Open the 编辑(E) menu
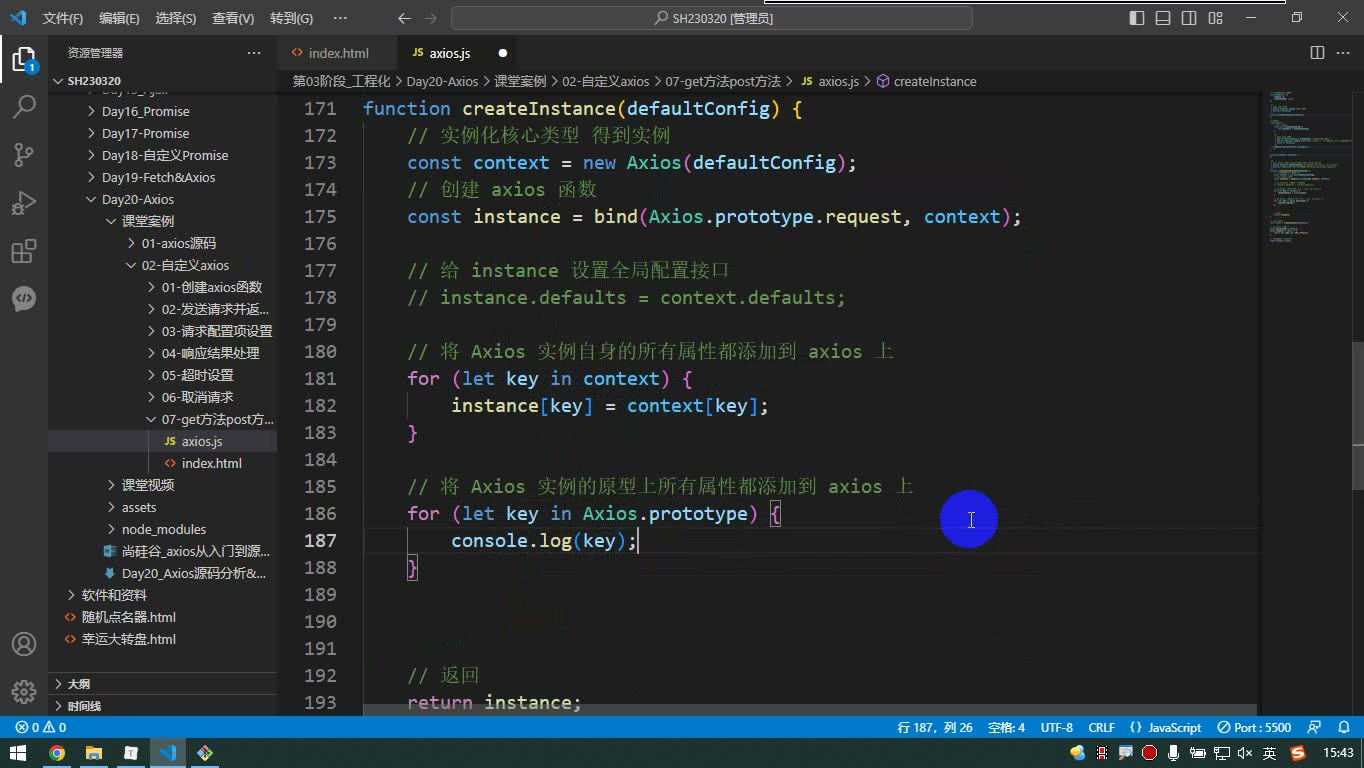 point(119,18)
